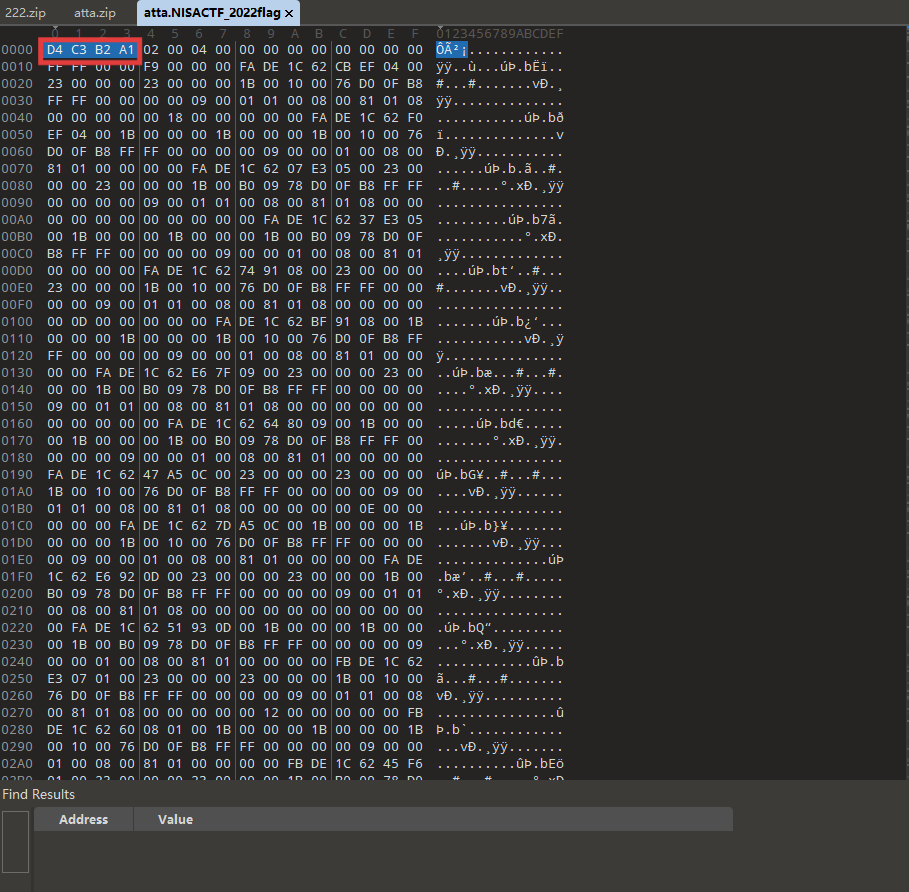Image resolution: width=909 pixels, height=892 pixels.
Task: Click hex column header F
Action: (416, 33)
